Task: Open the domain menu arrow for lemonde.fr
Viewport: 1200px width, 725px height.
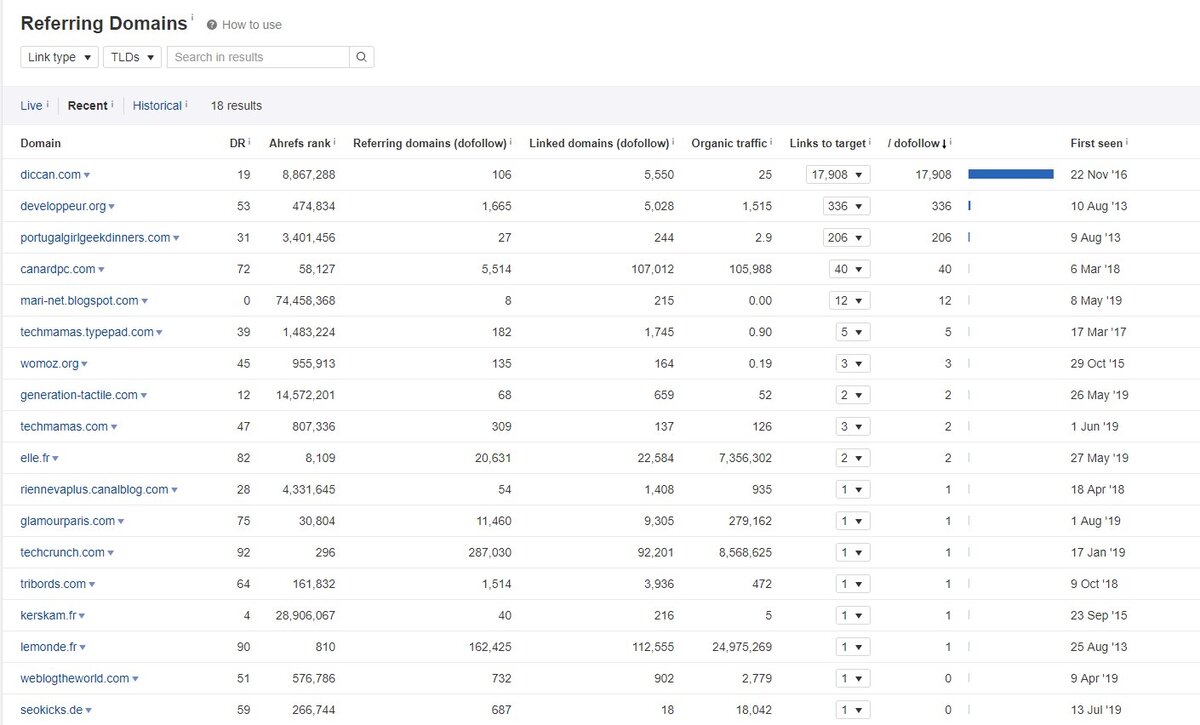Action: 83,648
